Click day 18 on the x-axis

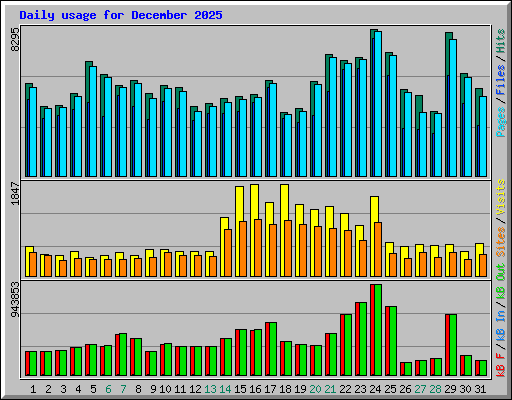point(285,389)
